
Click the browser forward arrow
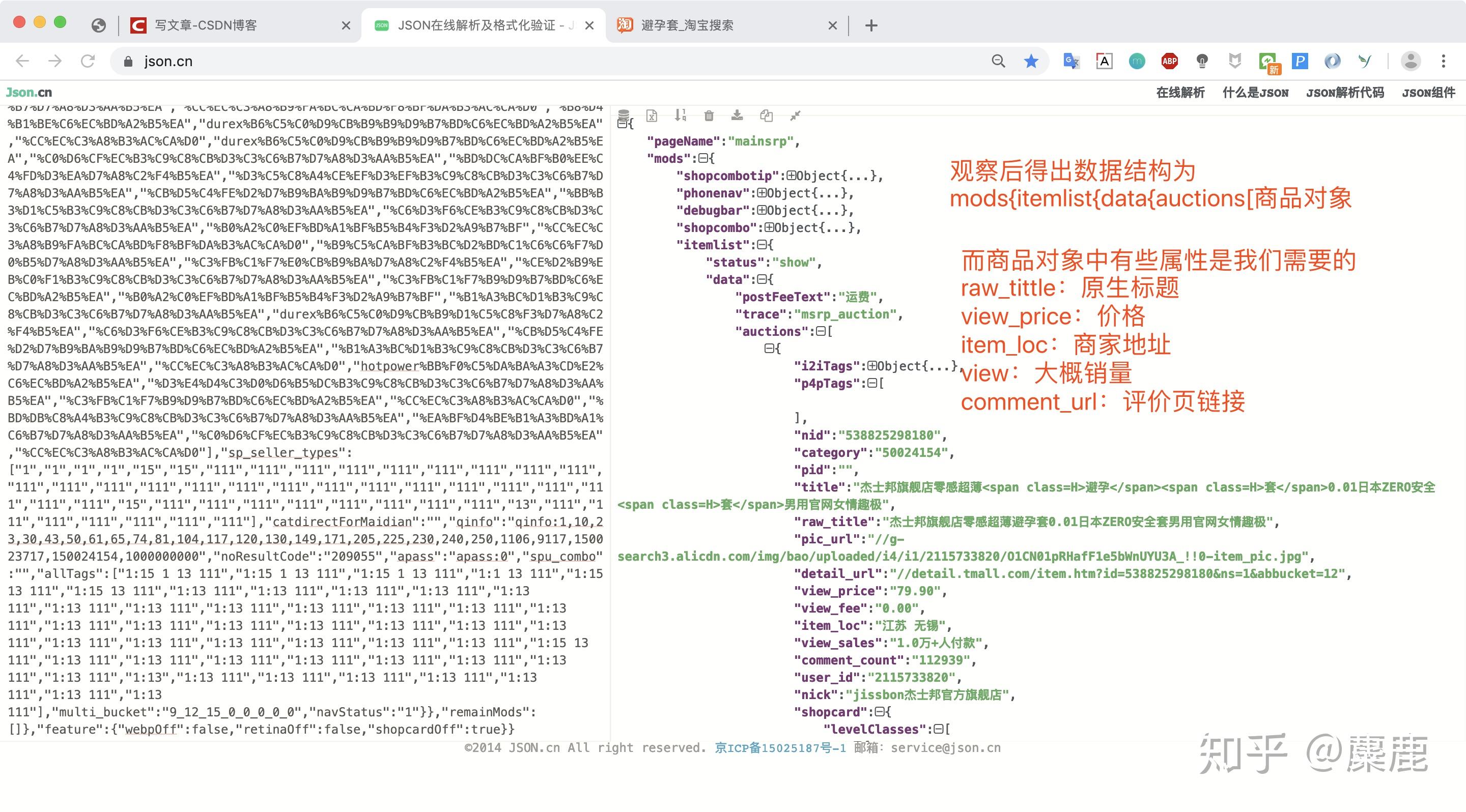click(54, 61)
